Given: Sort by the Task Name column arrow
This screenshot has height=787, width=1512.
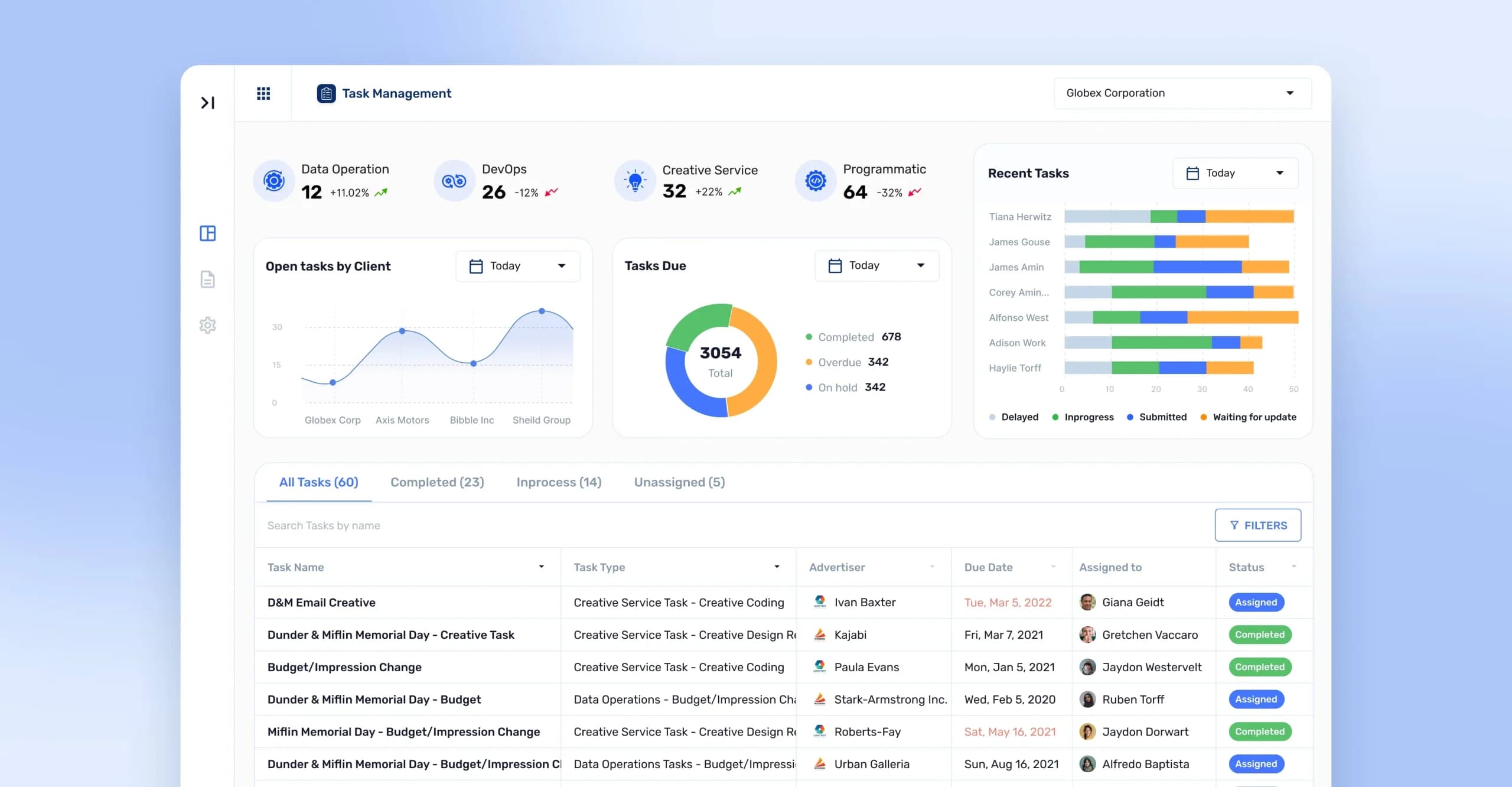Looking at the screenshot, I should (x=541, y=567).
